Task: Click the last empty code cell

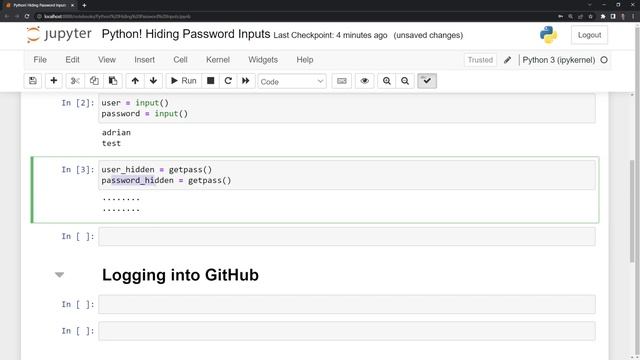Action: [x=347, y=331]
